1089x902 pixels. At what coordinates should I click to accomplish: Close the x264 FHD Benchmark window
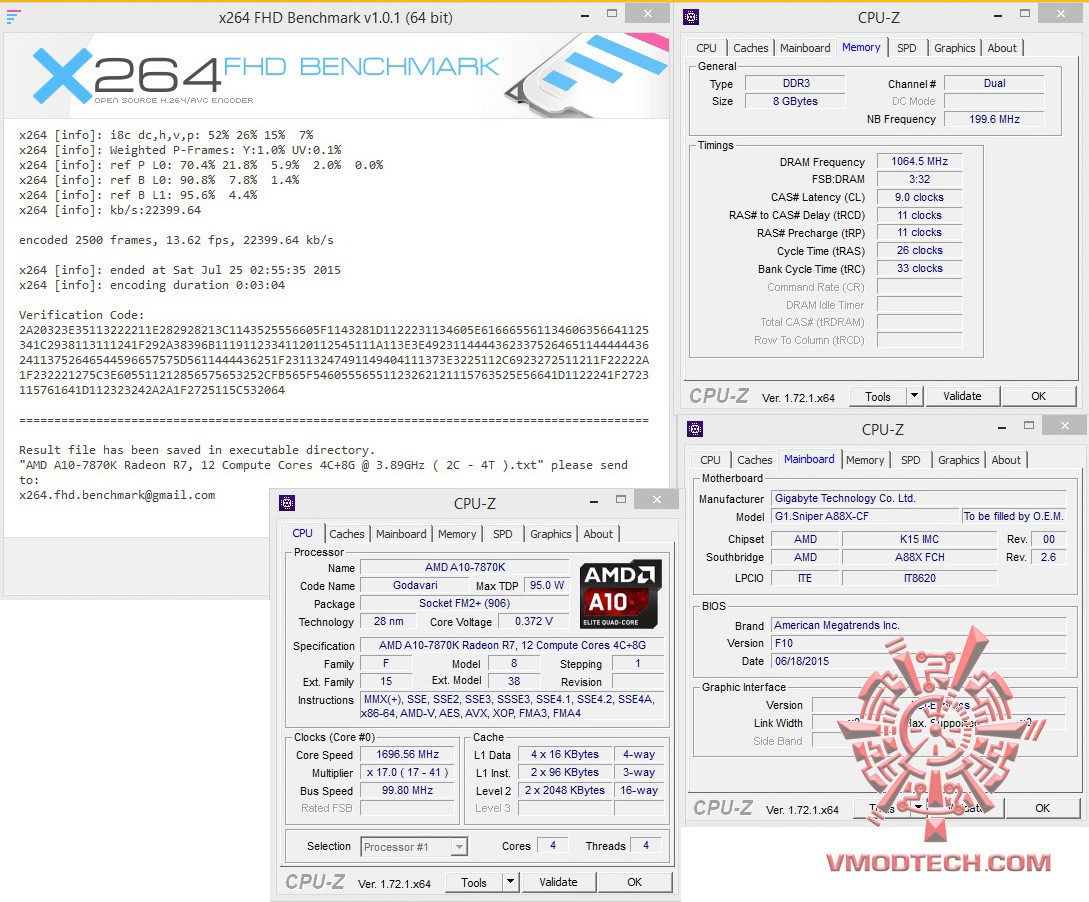point(647,13)
